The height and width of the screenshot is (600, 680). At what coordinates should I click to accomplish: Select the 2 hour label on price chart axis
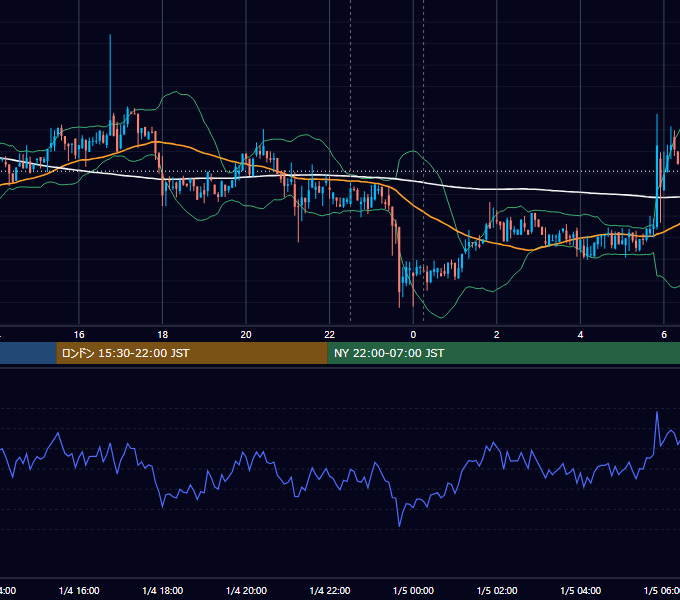click(x=497, y=335)
